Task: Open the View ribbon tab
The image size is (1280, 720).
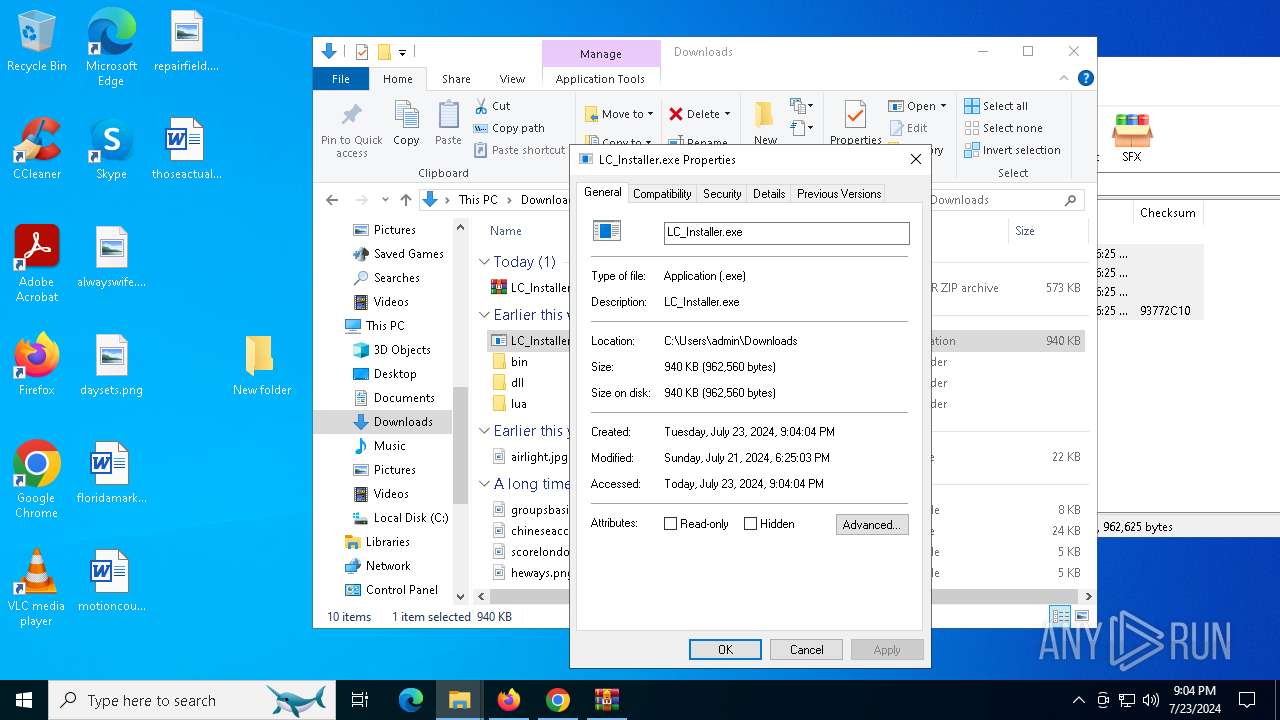Action: pos(512,79)
